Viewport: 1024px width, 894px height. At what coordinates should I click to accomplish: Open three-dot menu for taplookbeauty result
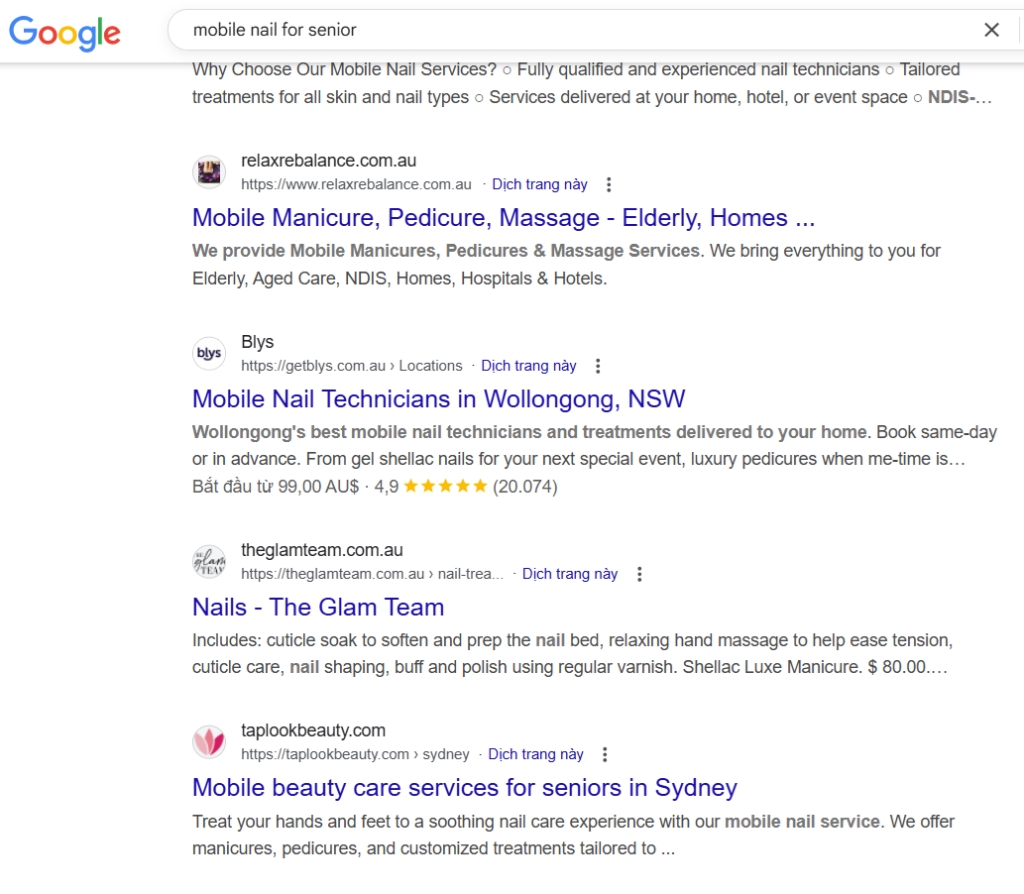point(605,755)
